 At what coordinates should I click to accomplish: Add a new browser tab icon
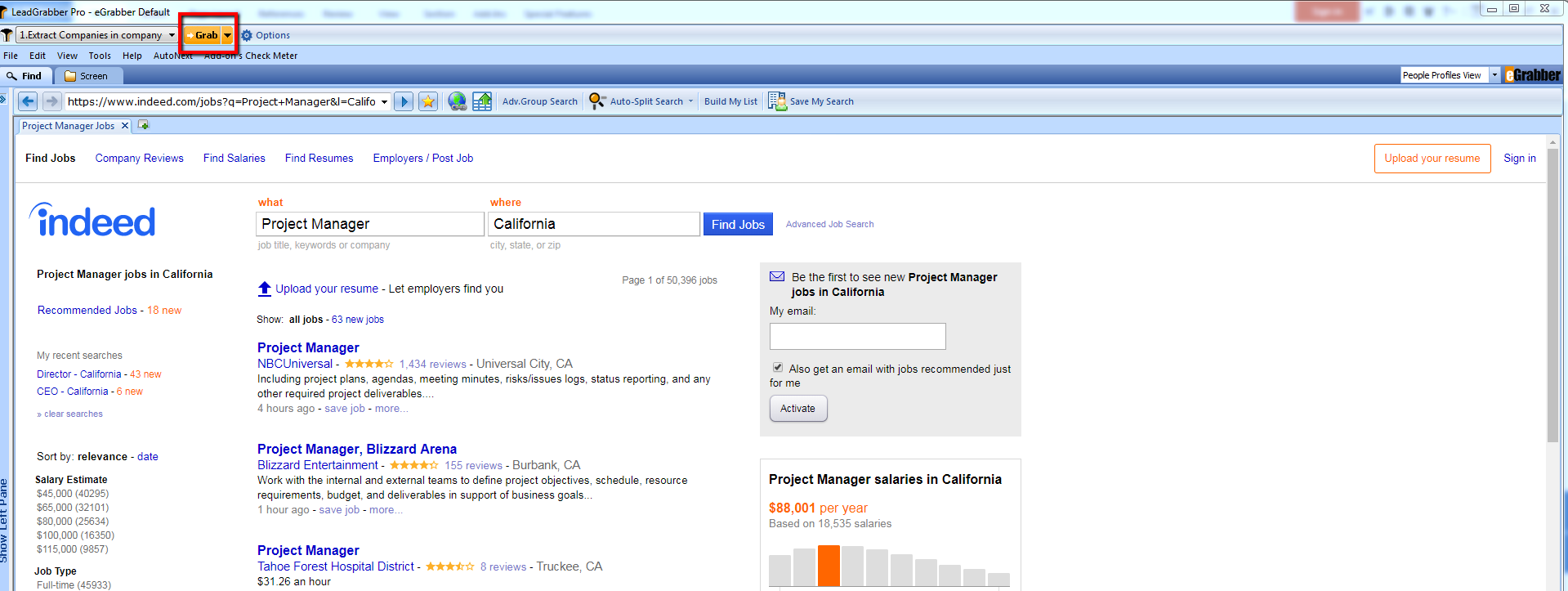[x=144, y=125]
